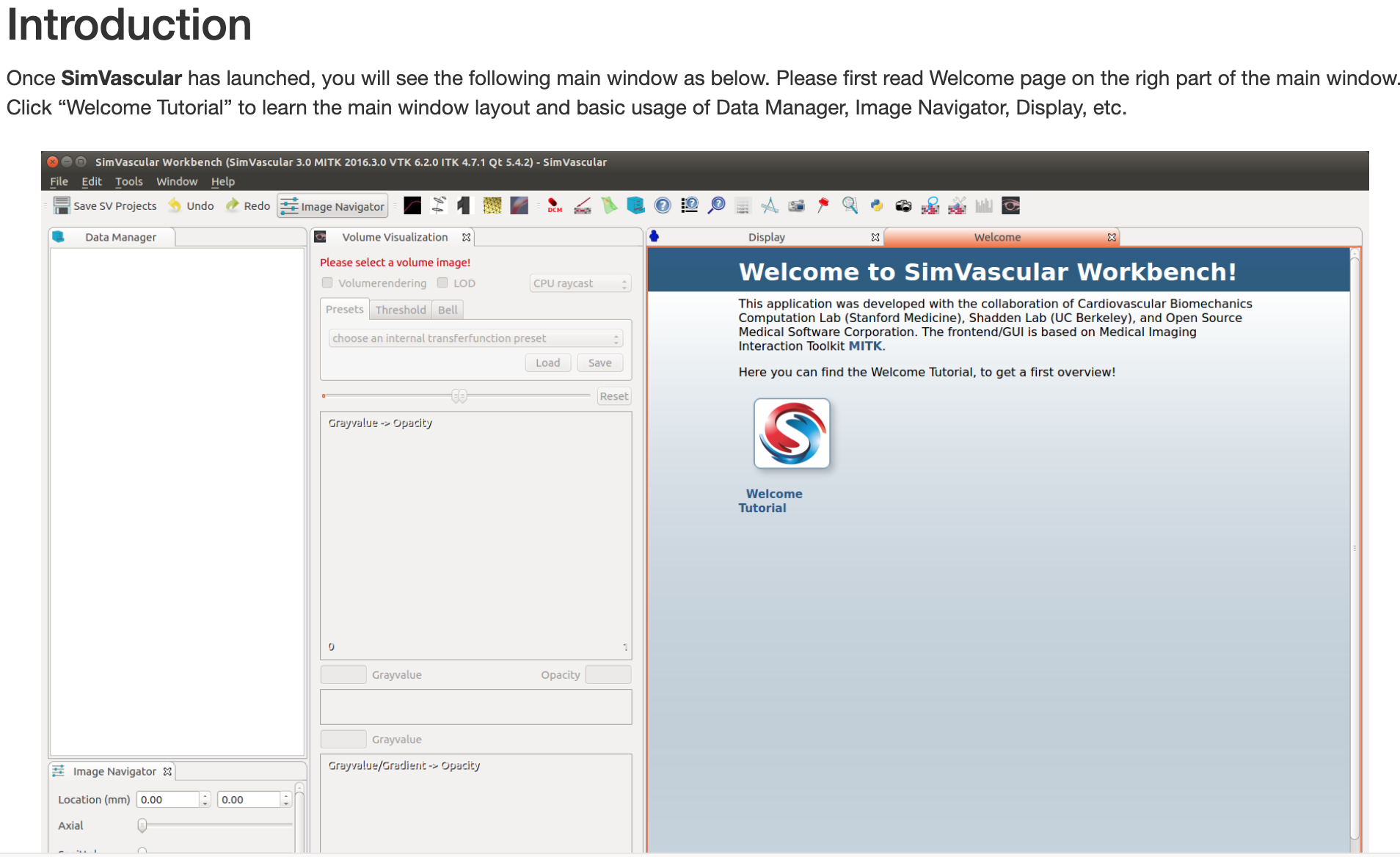This screenshot has height=857, width=1400.
Task: Increase the second Location (mm) spinner value
Action: coord(286,795)
